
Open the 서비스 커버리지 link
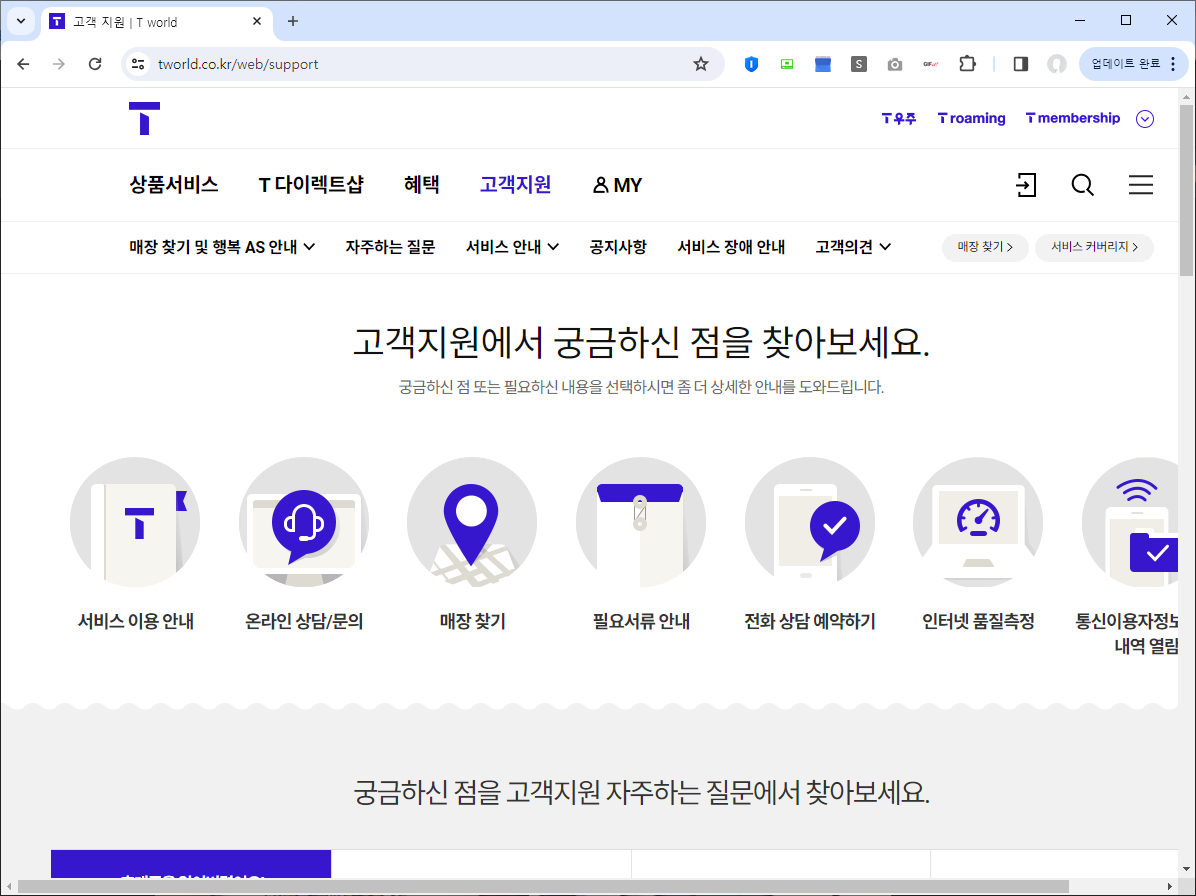pyautogui.click(x=1094, y=246)
